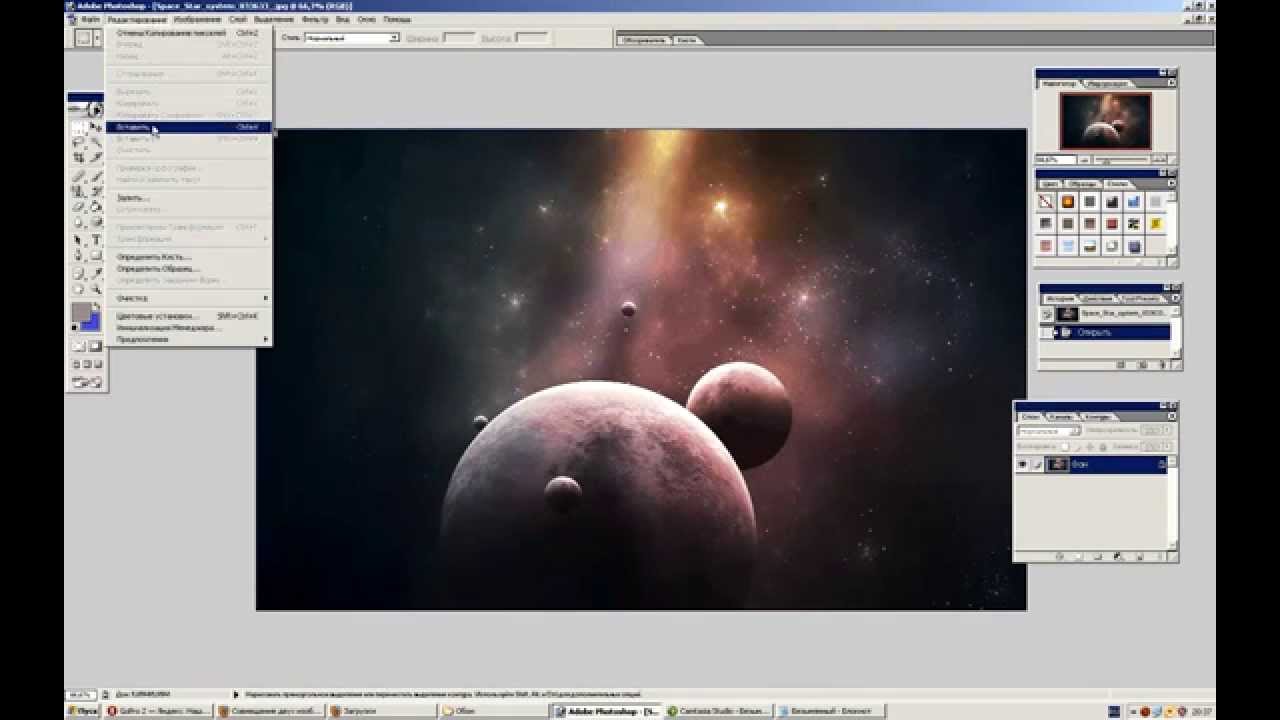Switch to Каналы tab
Image resolution: width=1280 pixels, height=720 pixels.
(1063, 417)
